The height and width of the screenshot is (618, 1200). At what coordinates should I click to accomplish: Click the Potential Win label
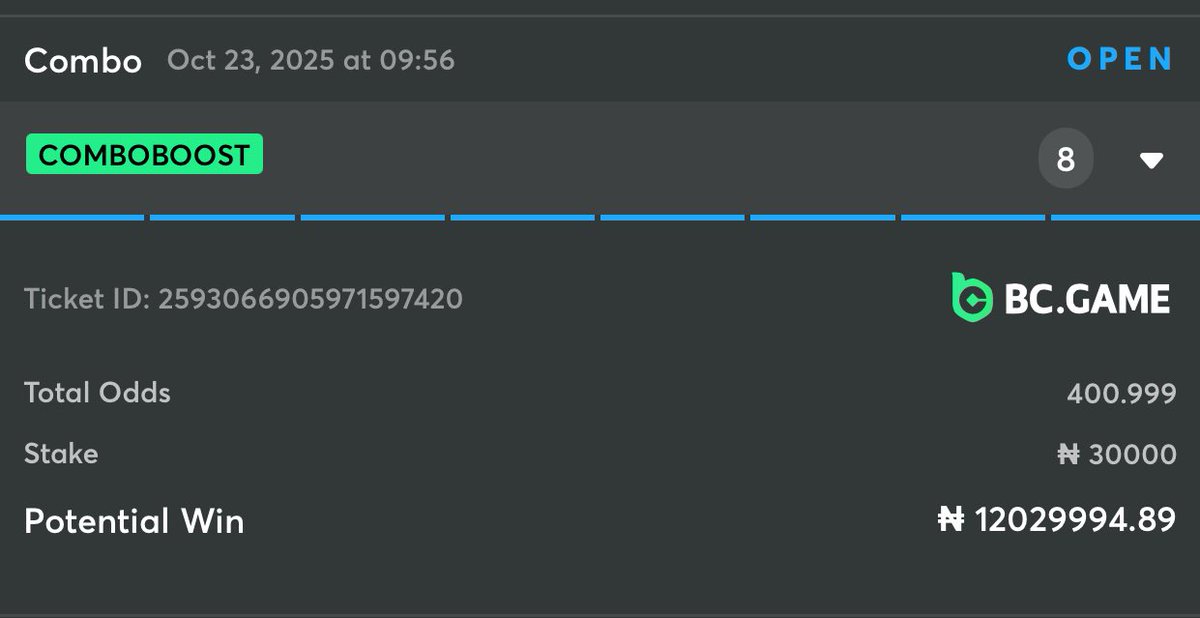134,521
